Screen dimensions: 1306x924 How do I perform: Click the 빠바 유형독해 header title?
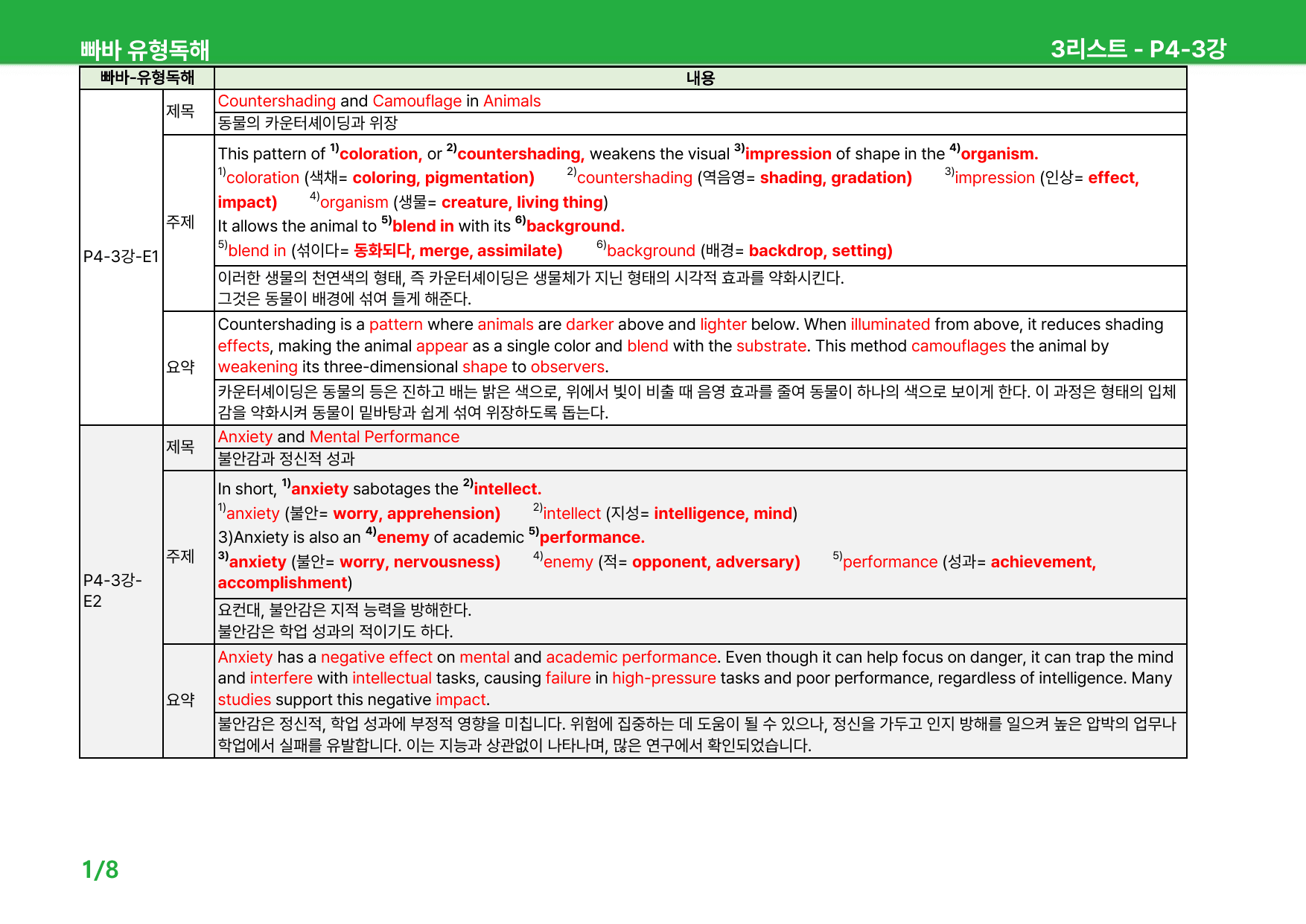tap(145, 50)
